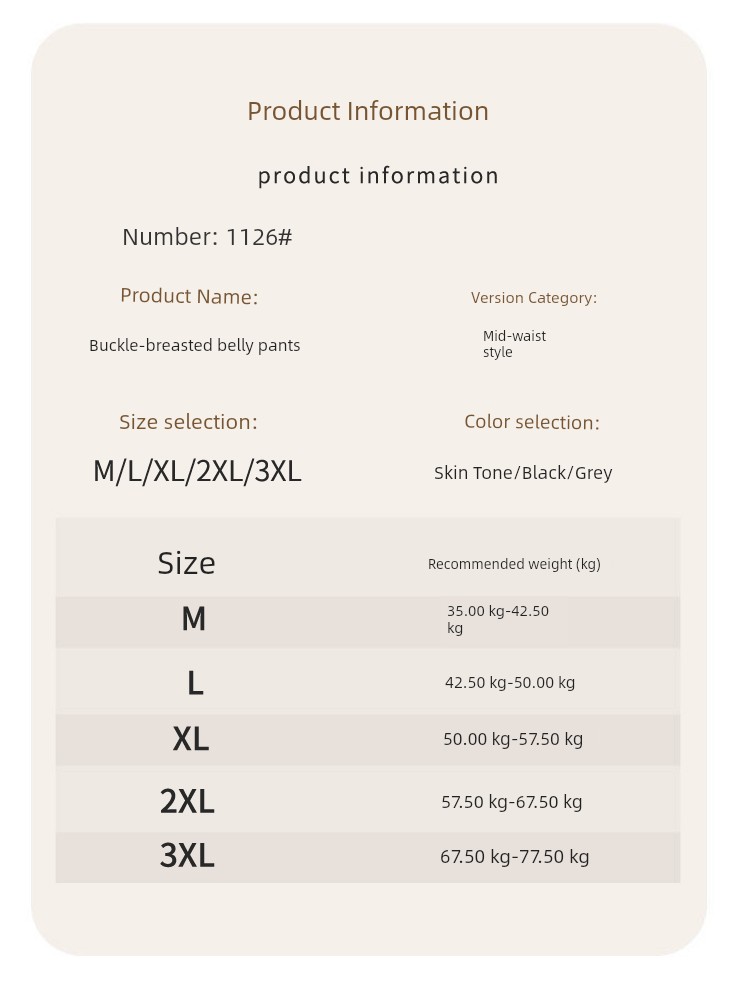Select the lowercase product information subtitle
This screenshot has height=987, width=750.
click(378, 176)
